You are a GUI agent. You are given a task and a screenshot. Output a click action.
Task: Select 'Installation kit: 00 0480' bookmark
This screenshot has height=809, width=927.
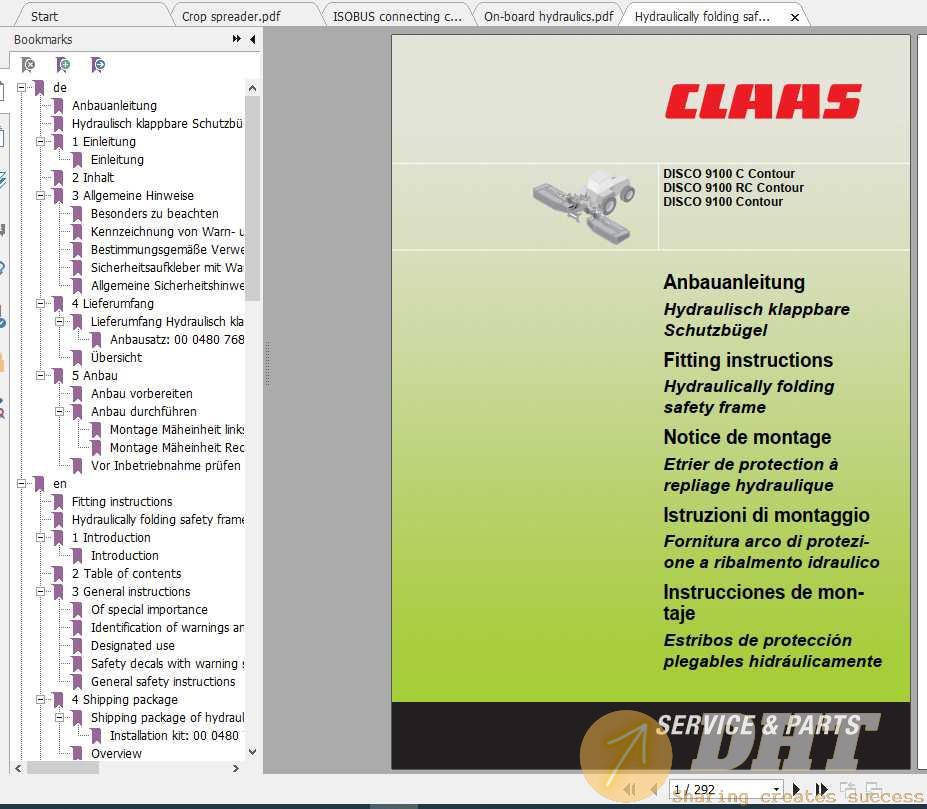coord(174,736)
